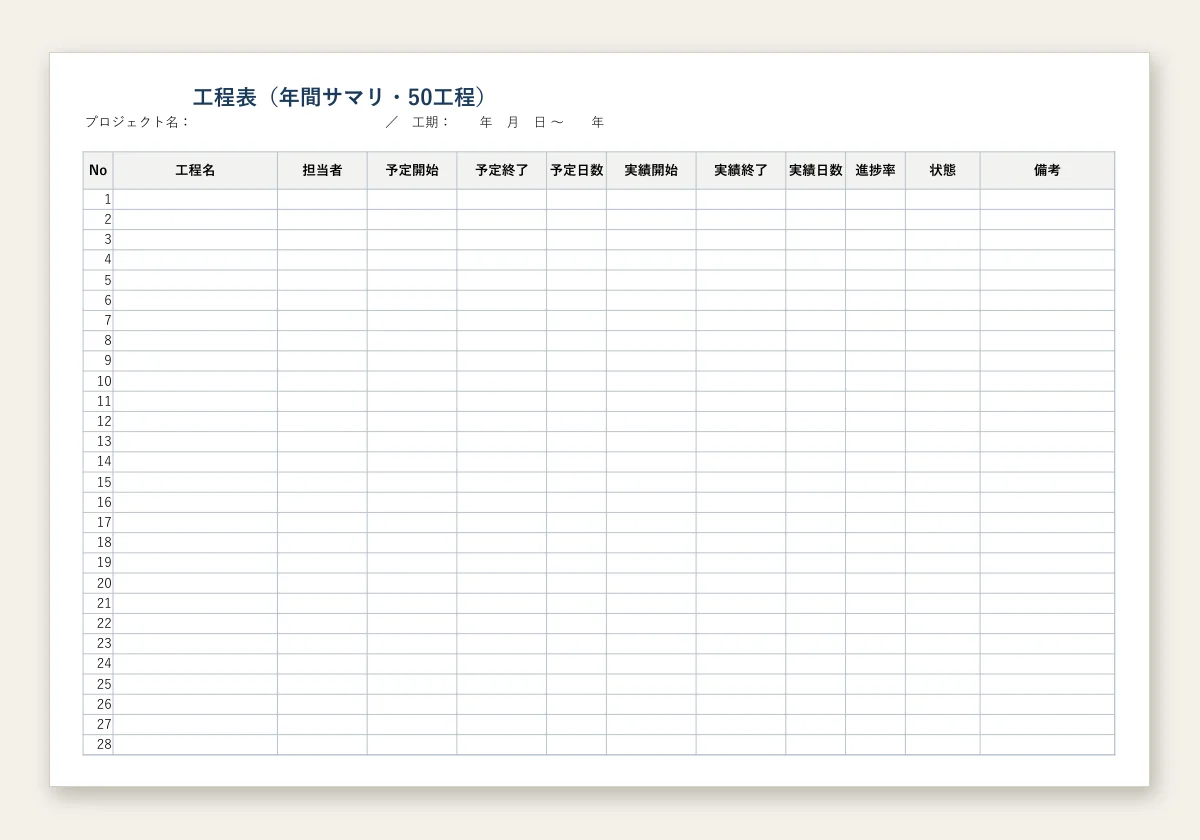Click the 工程名 column header

click(195, 170)
